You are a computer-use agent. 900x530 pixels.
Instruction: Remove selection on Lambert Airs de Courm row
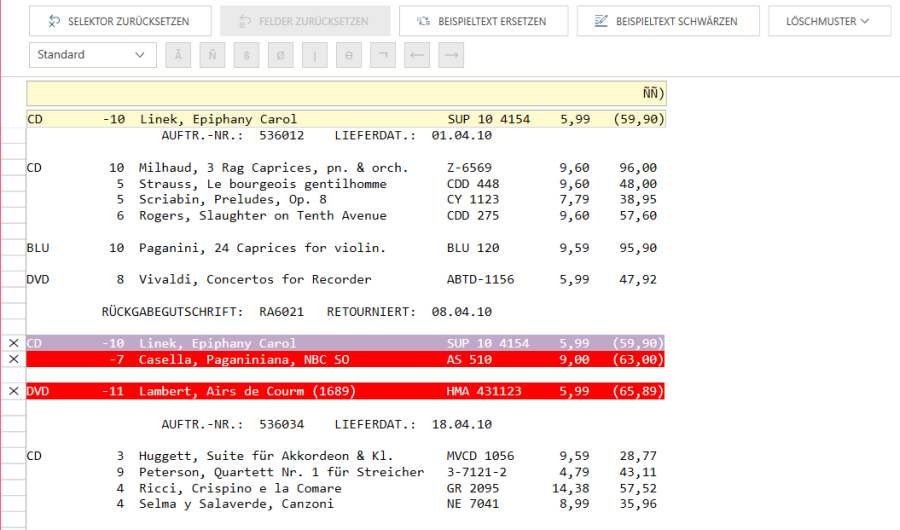14,391
